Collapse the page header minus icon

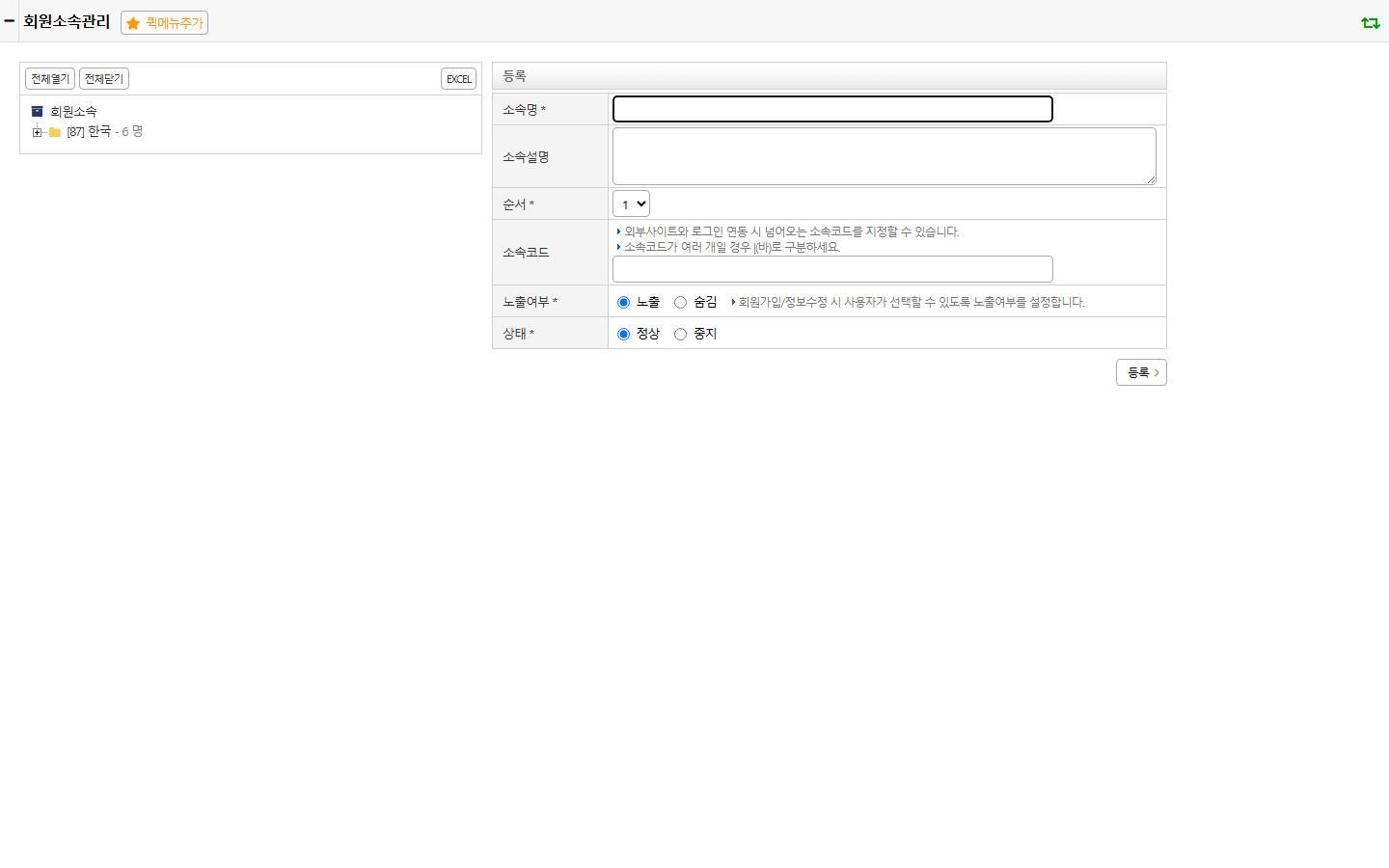point(9,20)
